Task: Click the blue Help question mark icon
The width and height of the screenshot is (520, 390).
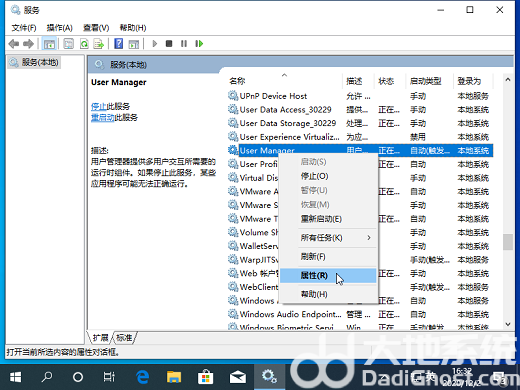Action: [x=119, y=44]
